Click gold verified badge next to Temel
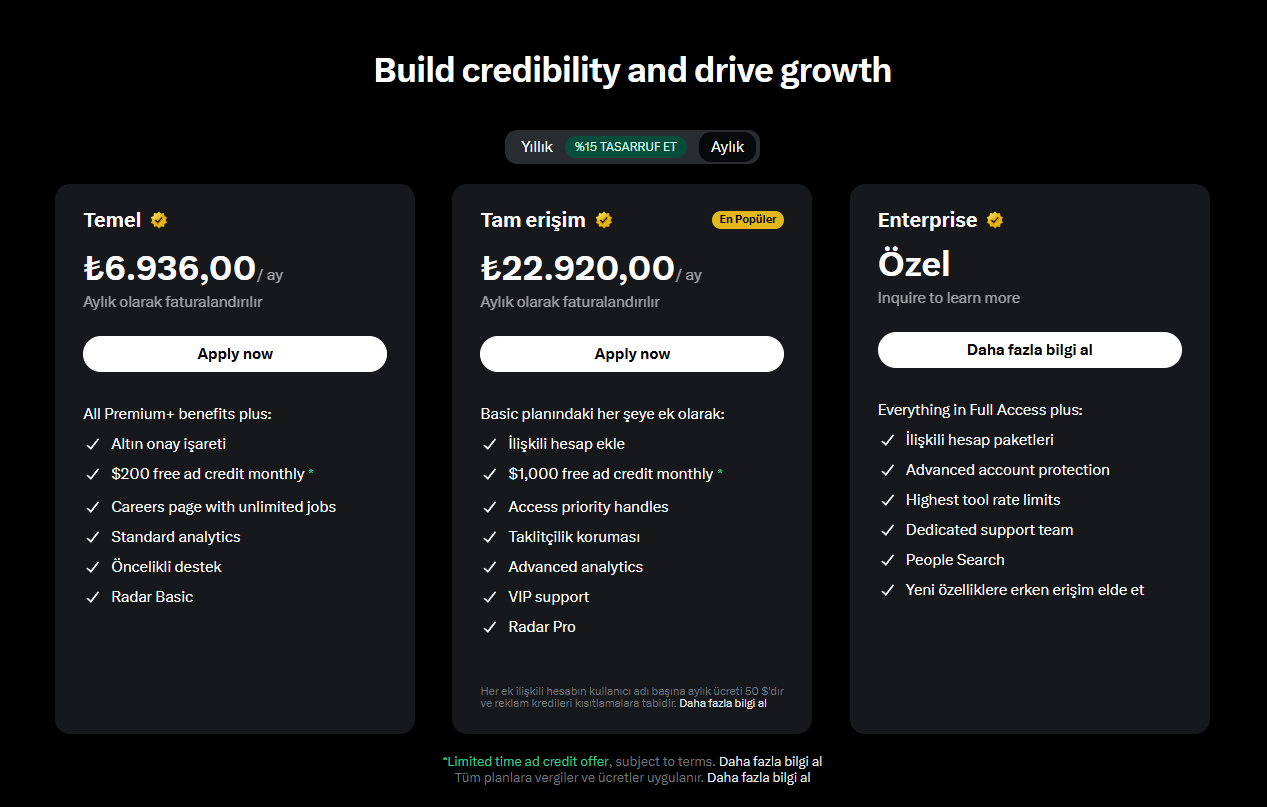The height and width of the screenshot is (807, 1267). pyautogui.click(x=159, y=220)
